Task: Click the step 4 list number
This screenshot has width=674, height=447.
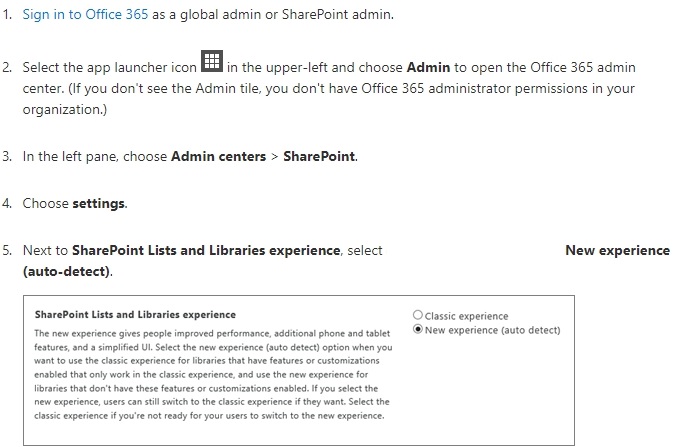Action: coord(8,204)
